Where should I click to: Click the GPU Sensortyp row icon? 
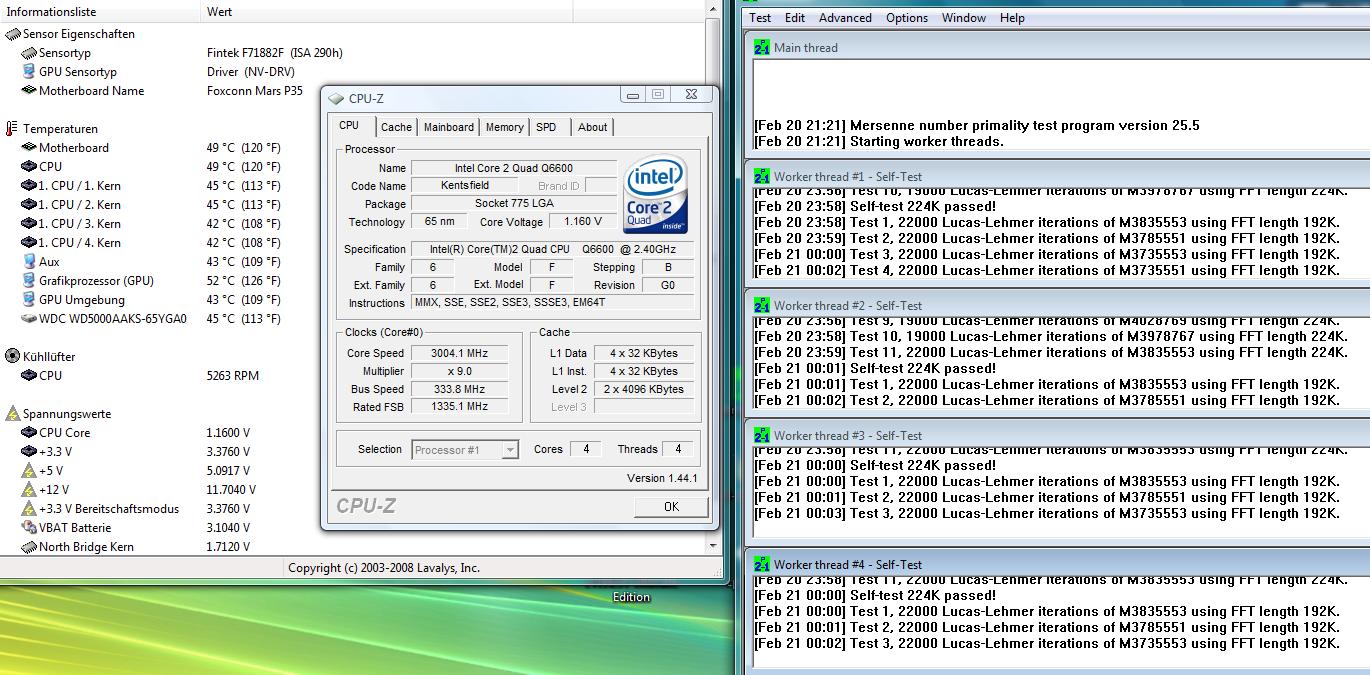(29, 72)
